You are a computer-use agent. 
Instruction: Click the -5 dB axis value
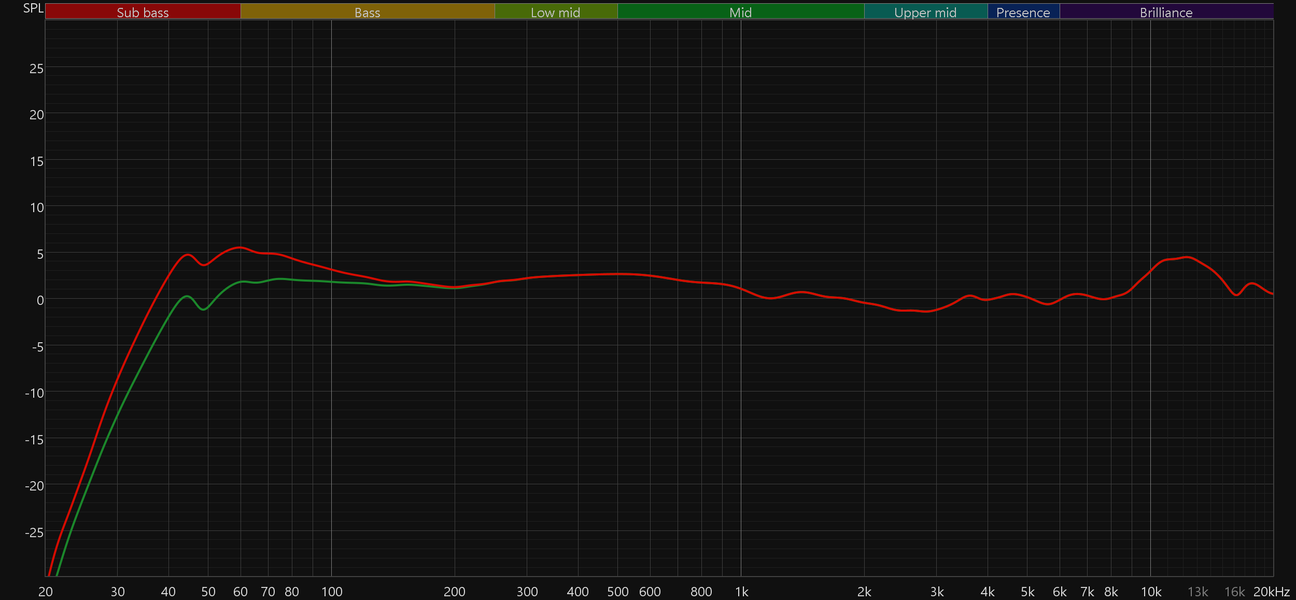tap(36, 346)
